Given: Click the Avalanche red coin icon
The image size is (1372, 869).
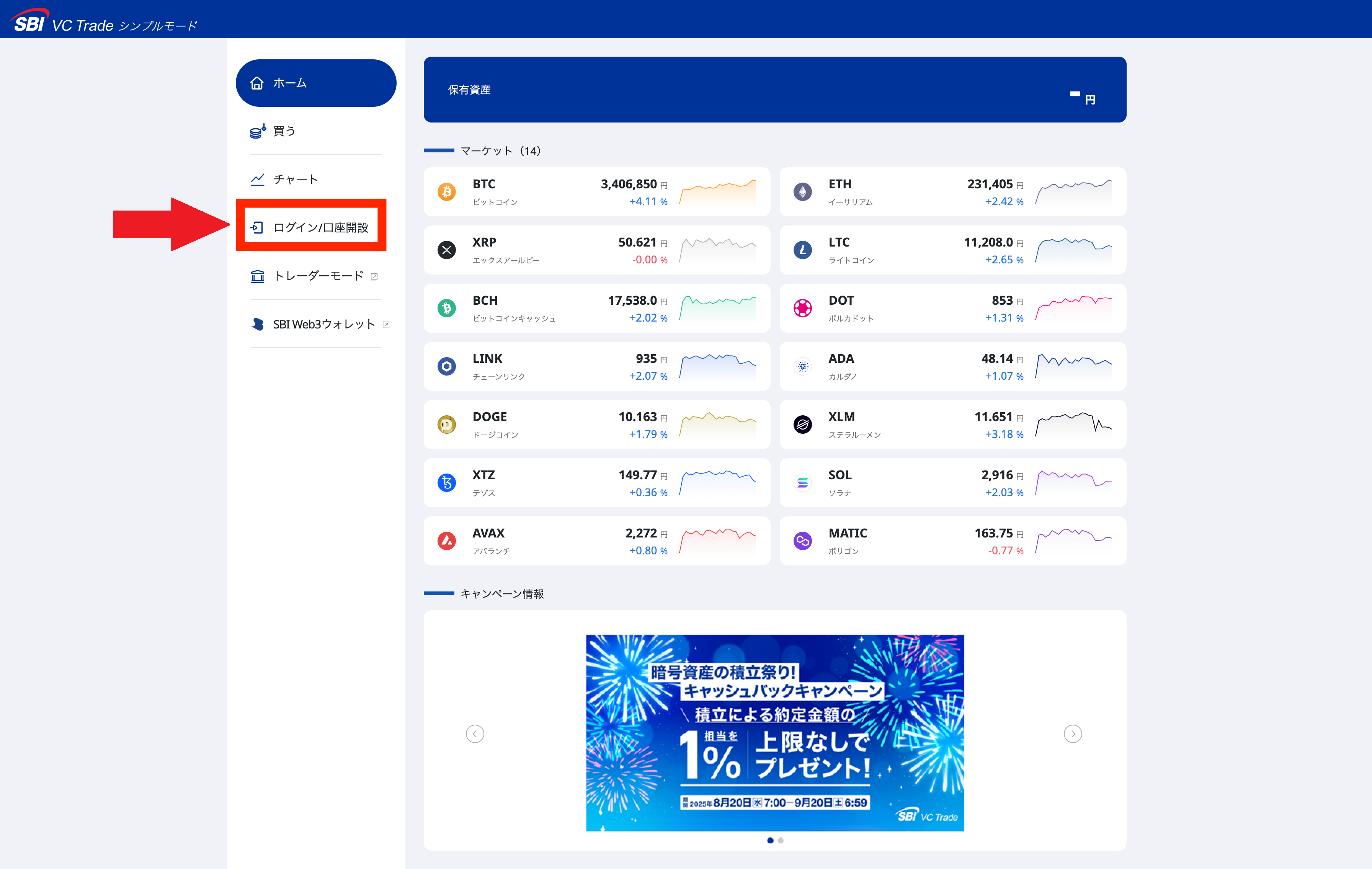Looking at the screenshot, I should (446, 541).
